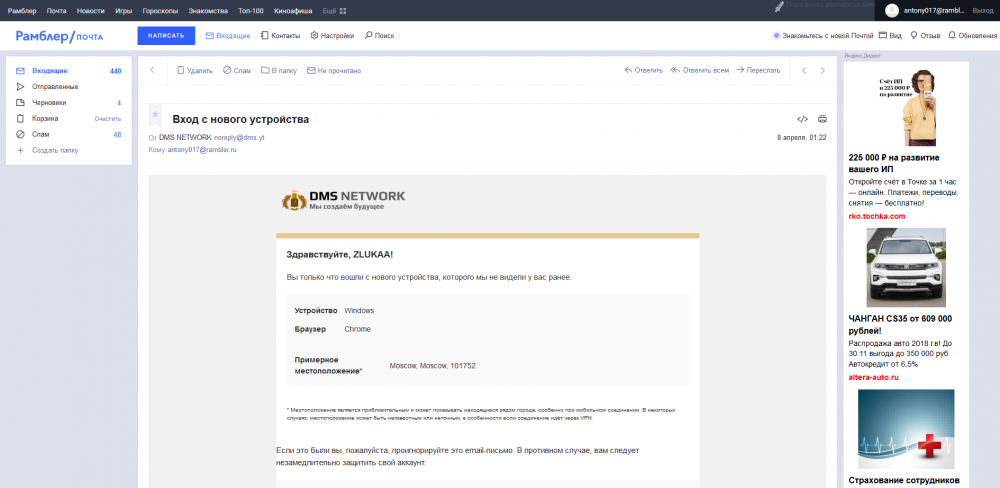Delete the email with Удалить
The width and height of the screenshot is (1000, 488).
[x=194, y=71]
